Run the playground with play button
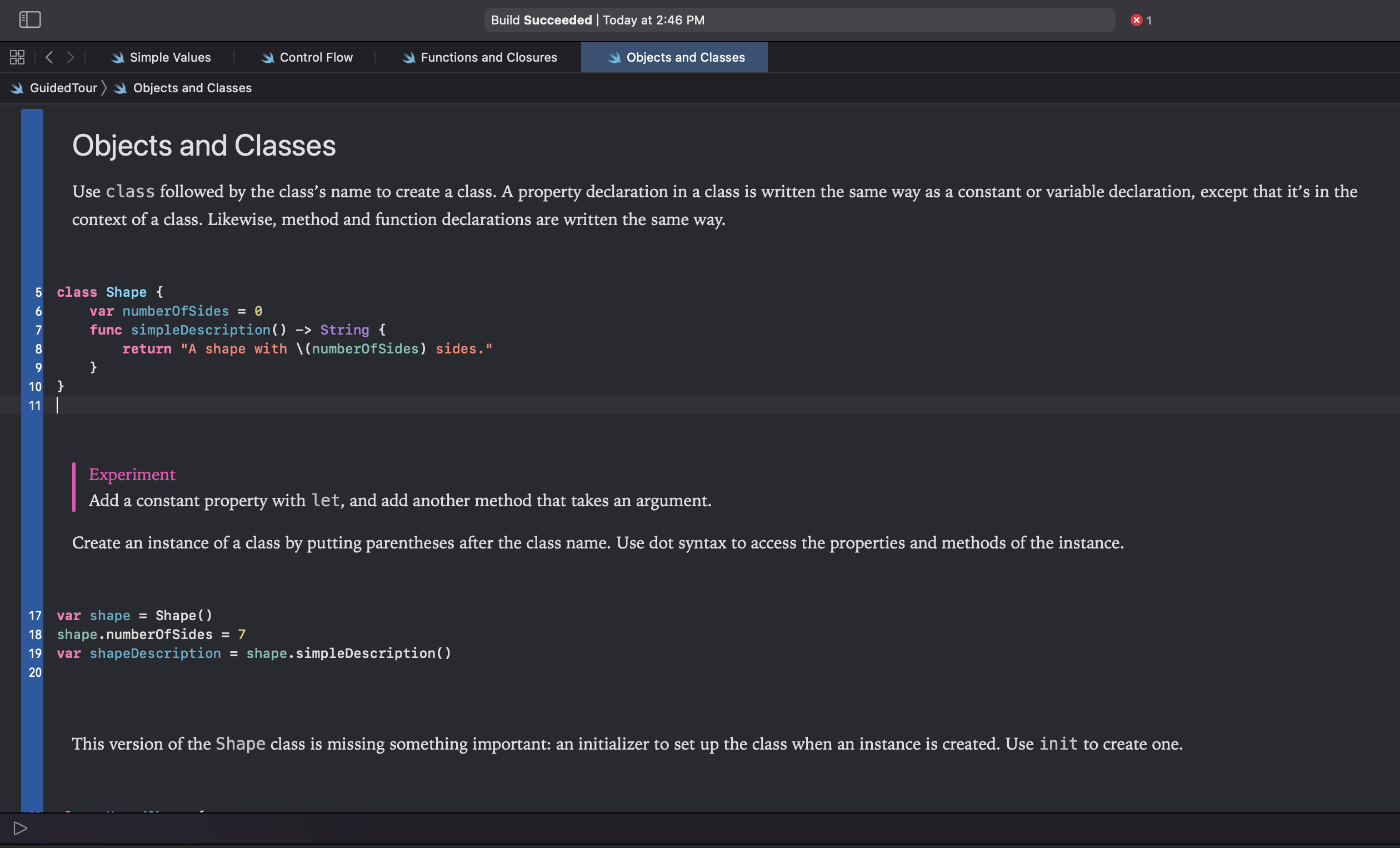 (21, 828)
